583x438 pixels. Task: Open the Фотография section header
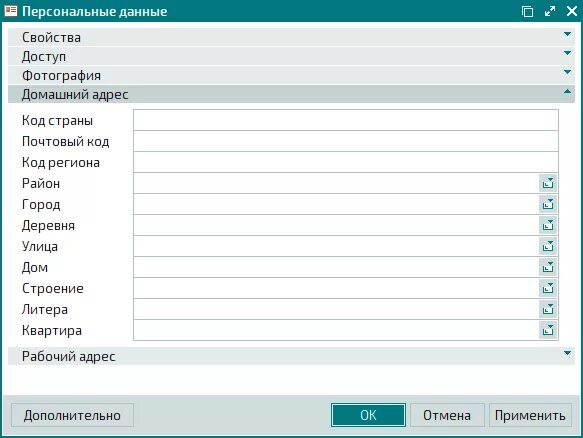click(x=292, y=75)
